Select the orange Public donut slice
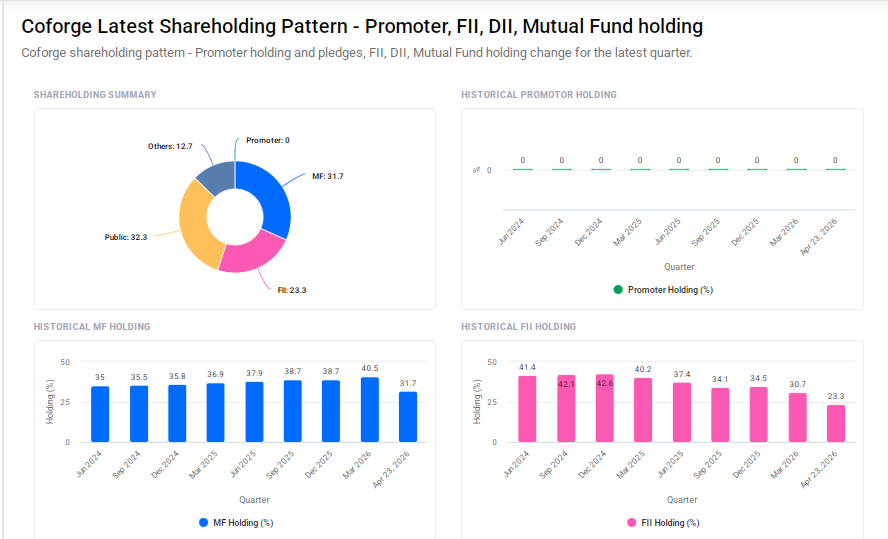Viewport: 888px width, 539px height. click(195, 226)
